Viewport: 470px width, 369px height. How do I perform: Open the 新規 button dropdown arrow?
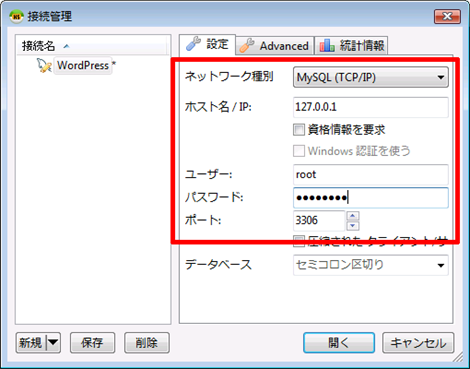pos(53,342)
